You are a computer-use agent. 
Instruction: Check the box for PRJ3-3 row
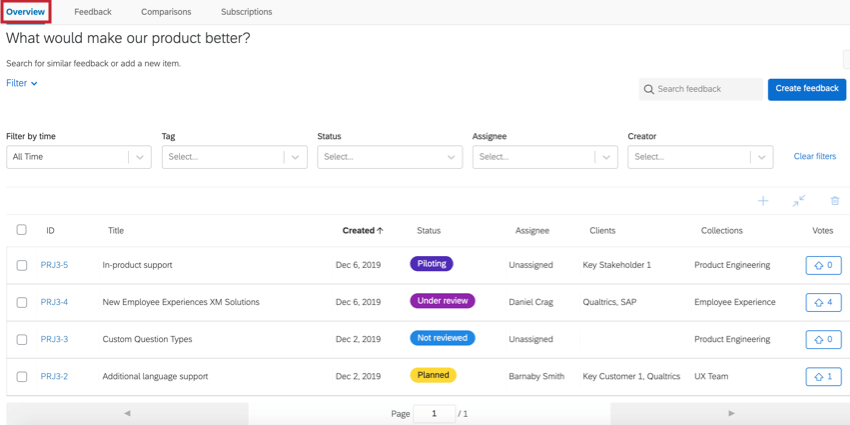22,339
